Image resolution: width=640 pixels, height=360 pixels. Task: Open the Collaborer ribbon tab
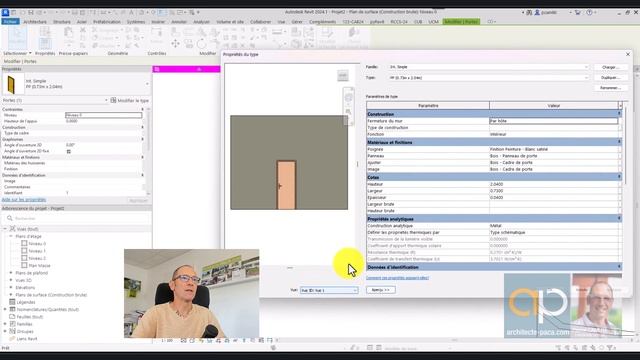tap(260, 22)
